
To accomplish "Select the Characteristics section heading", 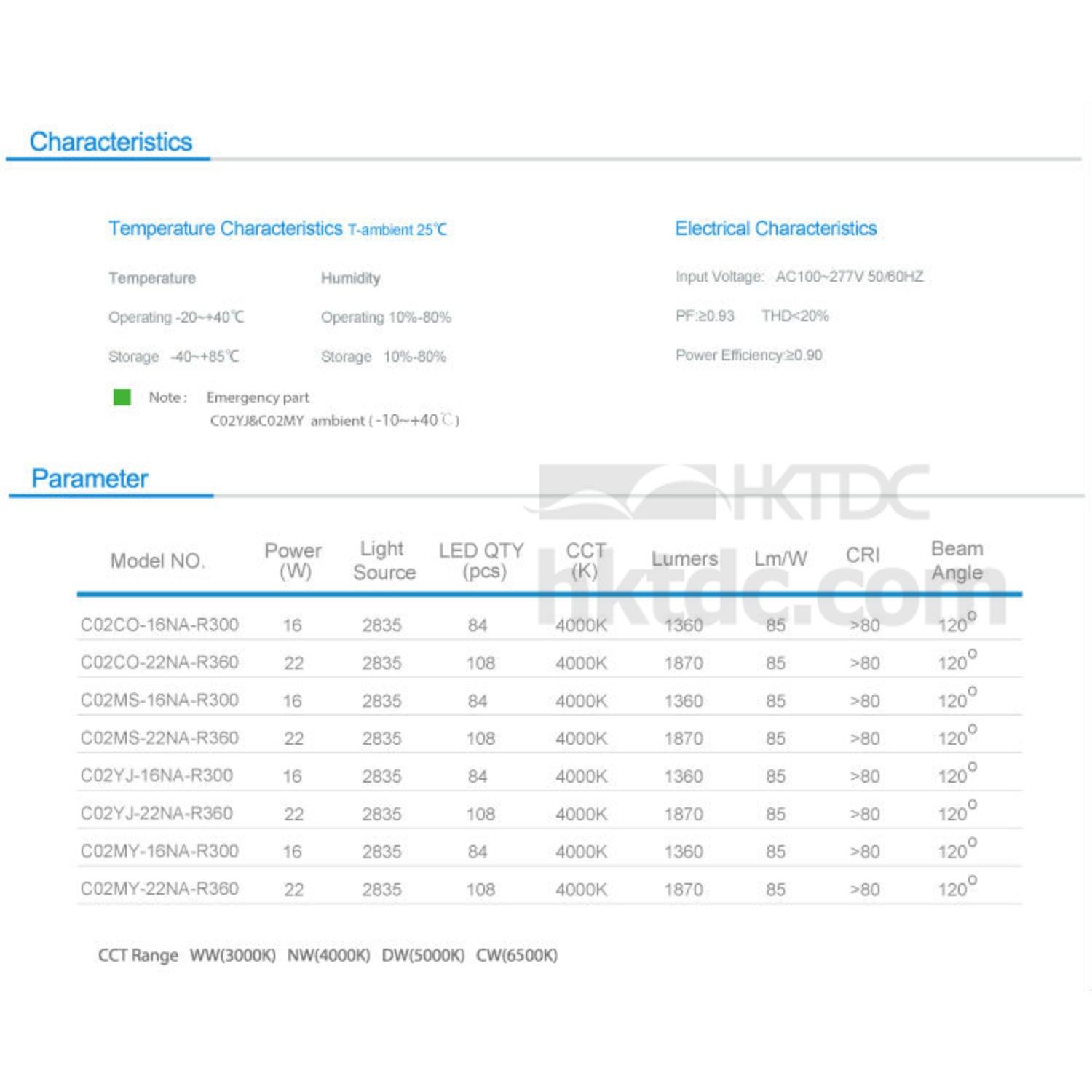I will pos(111,141).
